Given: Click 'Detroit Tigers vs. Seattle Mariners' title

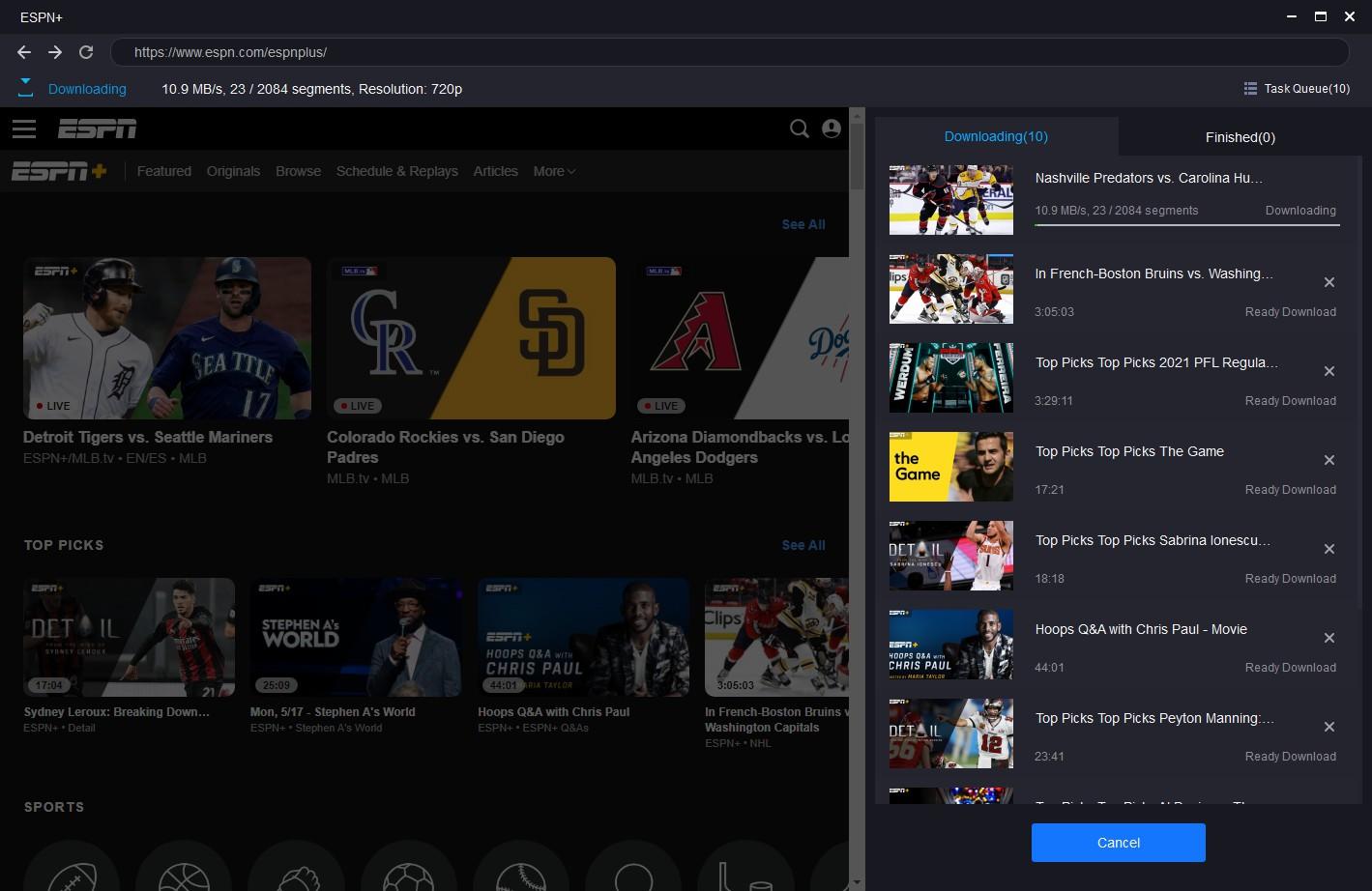Looking at the screenshot, I should coord(148,437).
